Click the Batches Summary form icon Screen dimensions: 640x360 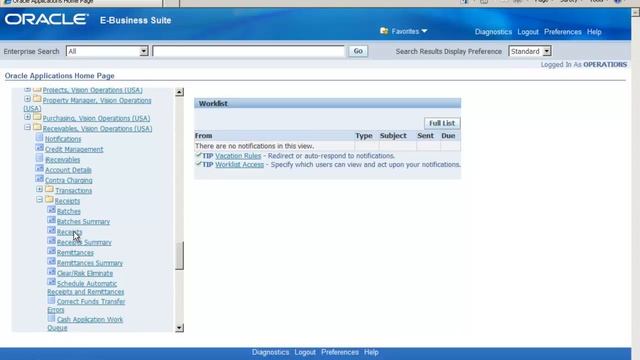[x=51, y=220]
